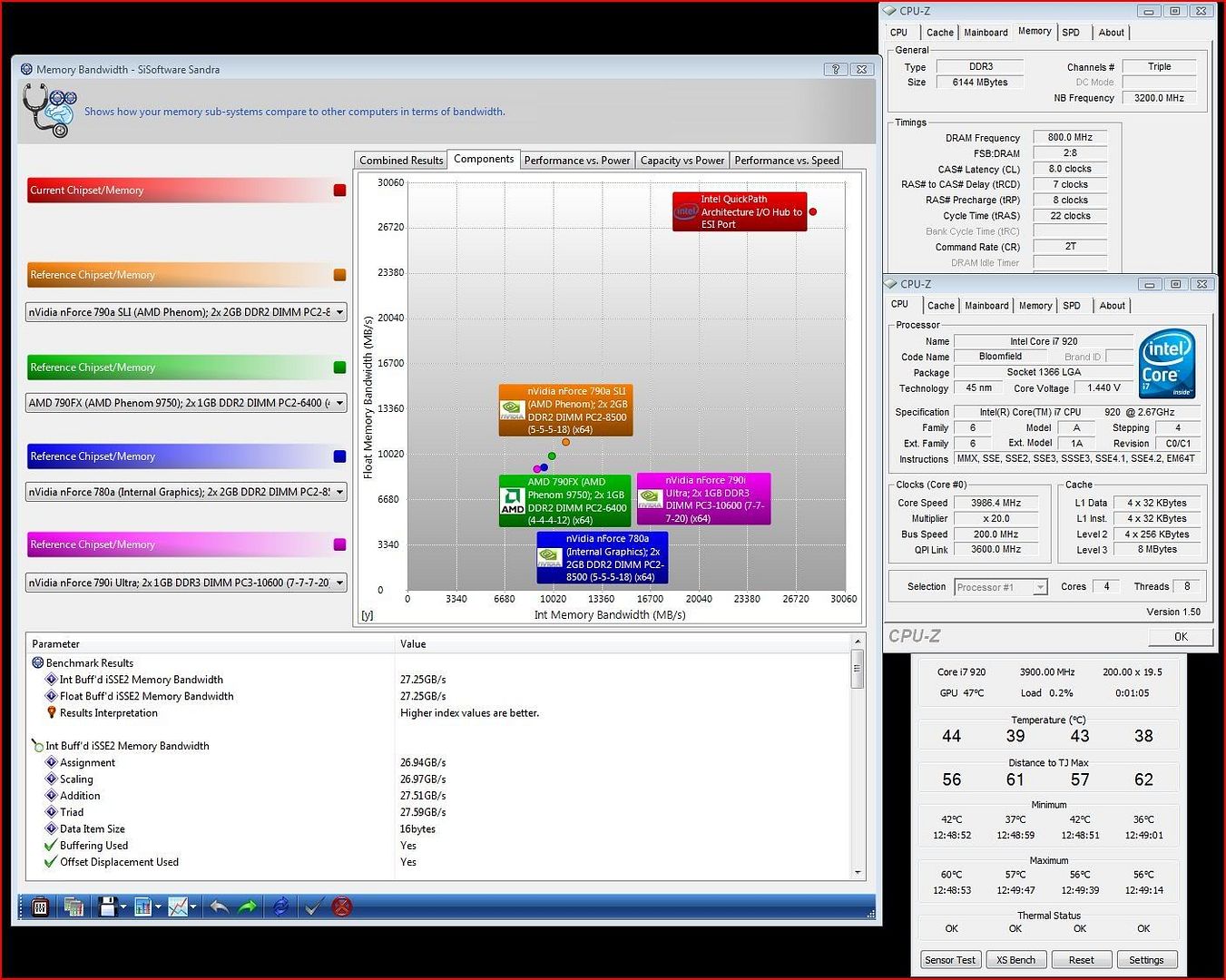The image size is (1226, 980).
Task: Open the Mainboard tab in lower CPU-Z window
Action: (986, 306)
